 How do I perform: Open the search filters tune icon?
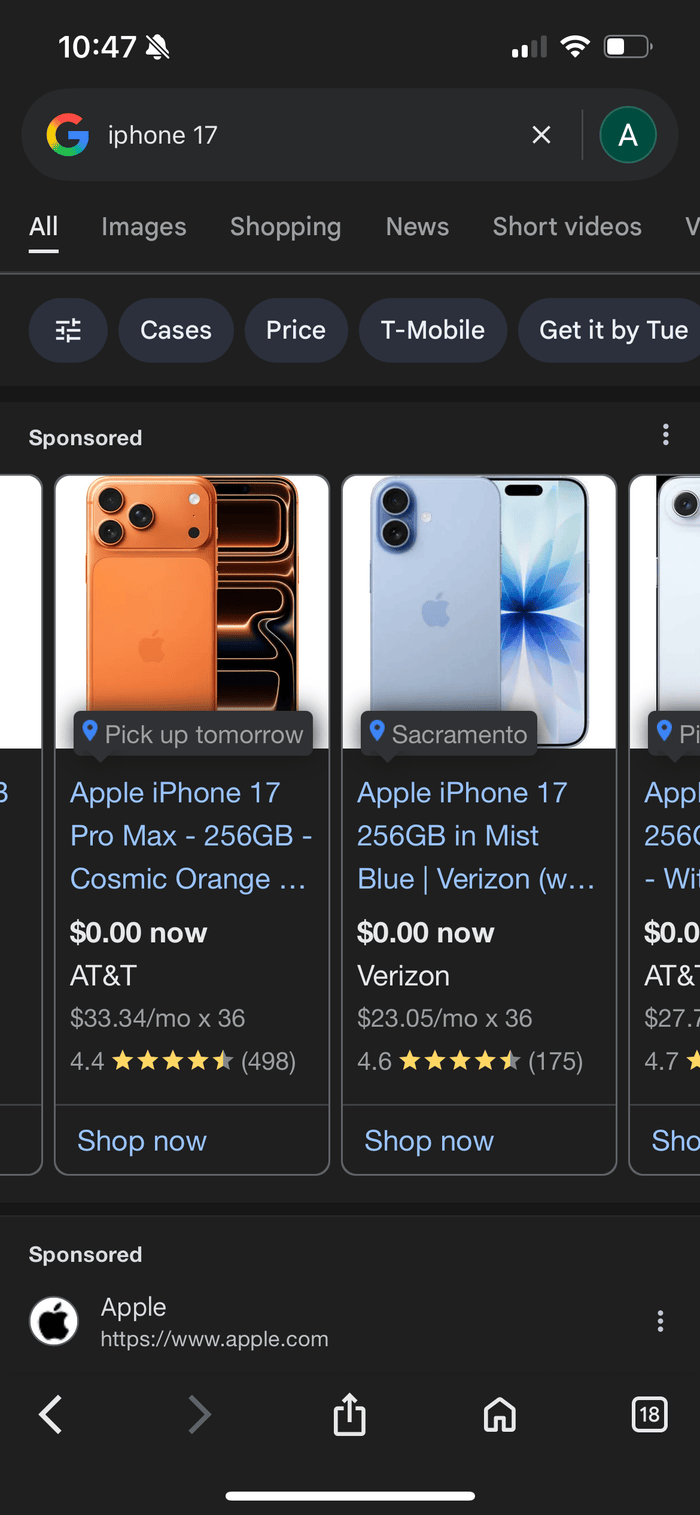[68, 330]
